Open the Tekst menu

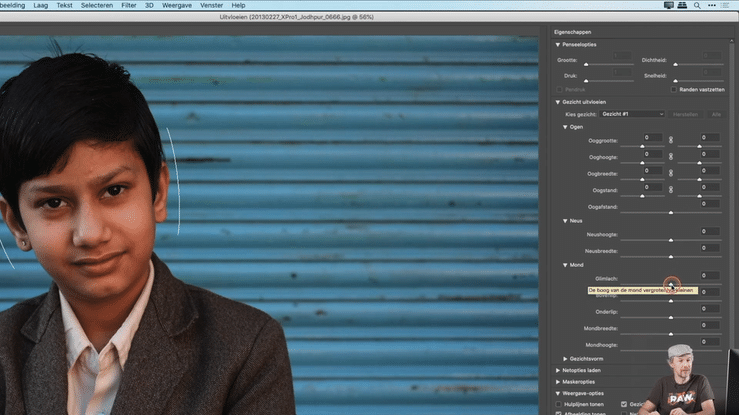pos(65,5)
